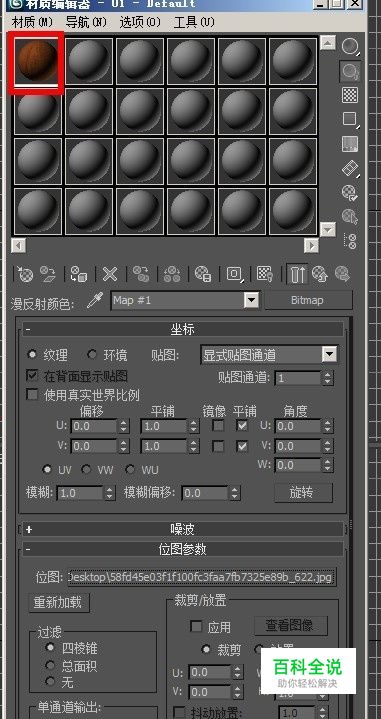Open the 工具(U) menu
This screenshot has height=719, width=381.
[194, 22]
